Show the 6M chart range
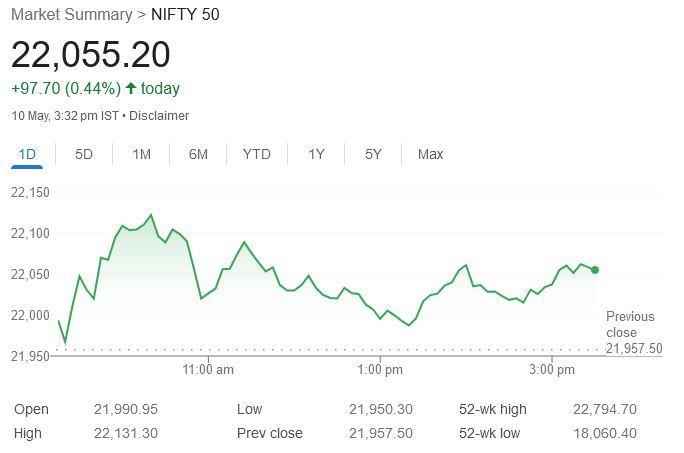This screenshot has width=684, height=453. coord(198,154)
